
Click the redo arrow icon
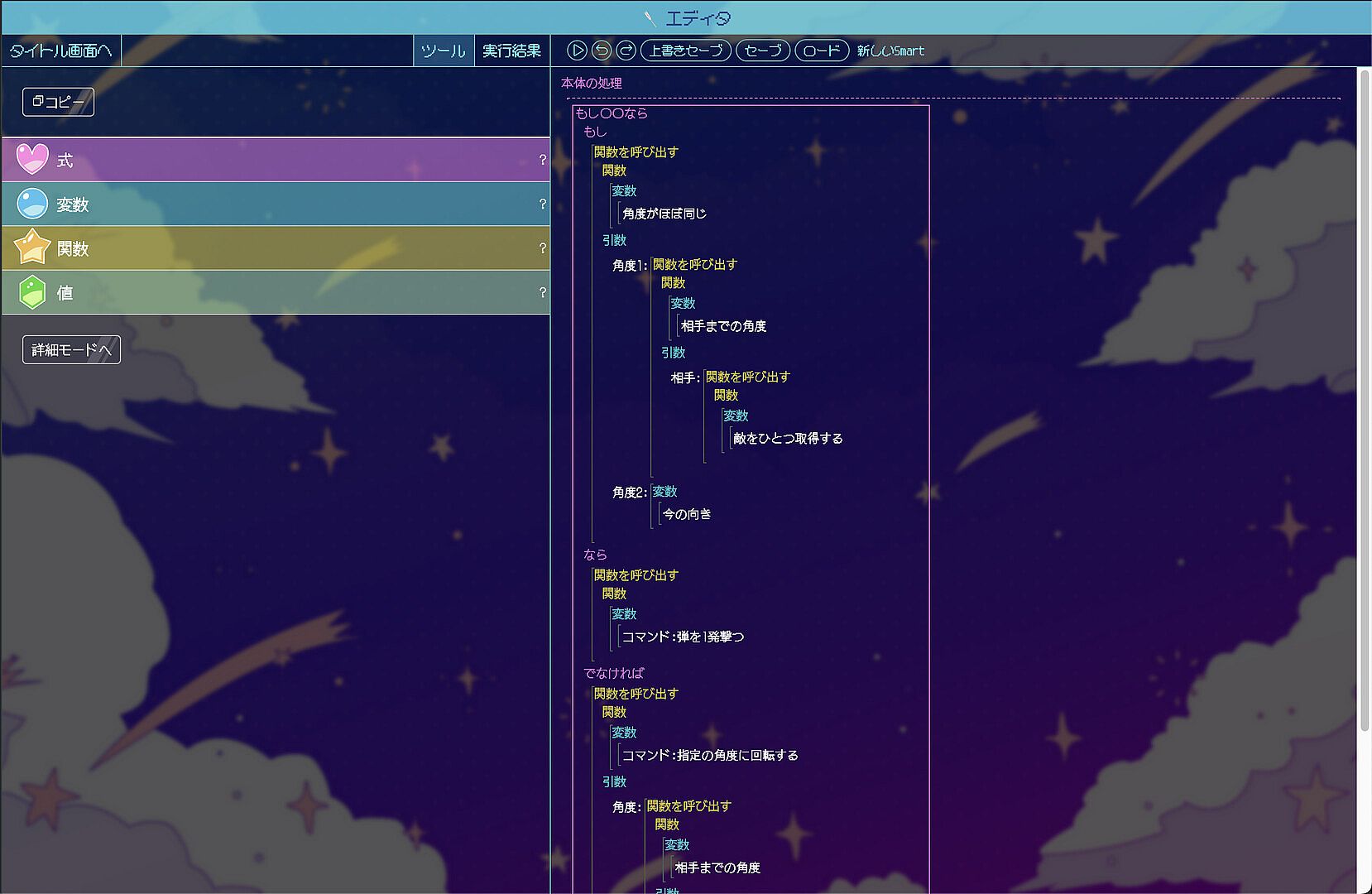tap(626, 50)
